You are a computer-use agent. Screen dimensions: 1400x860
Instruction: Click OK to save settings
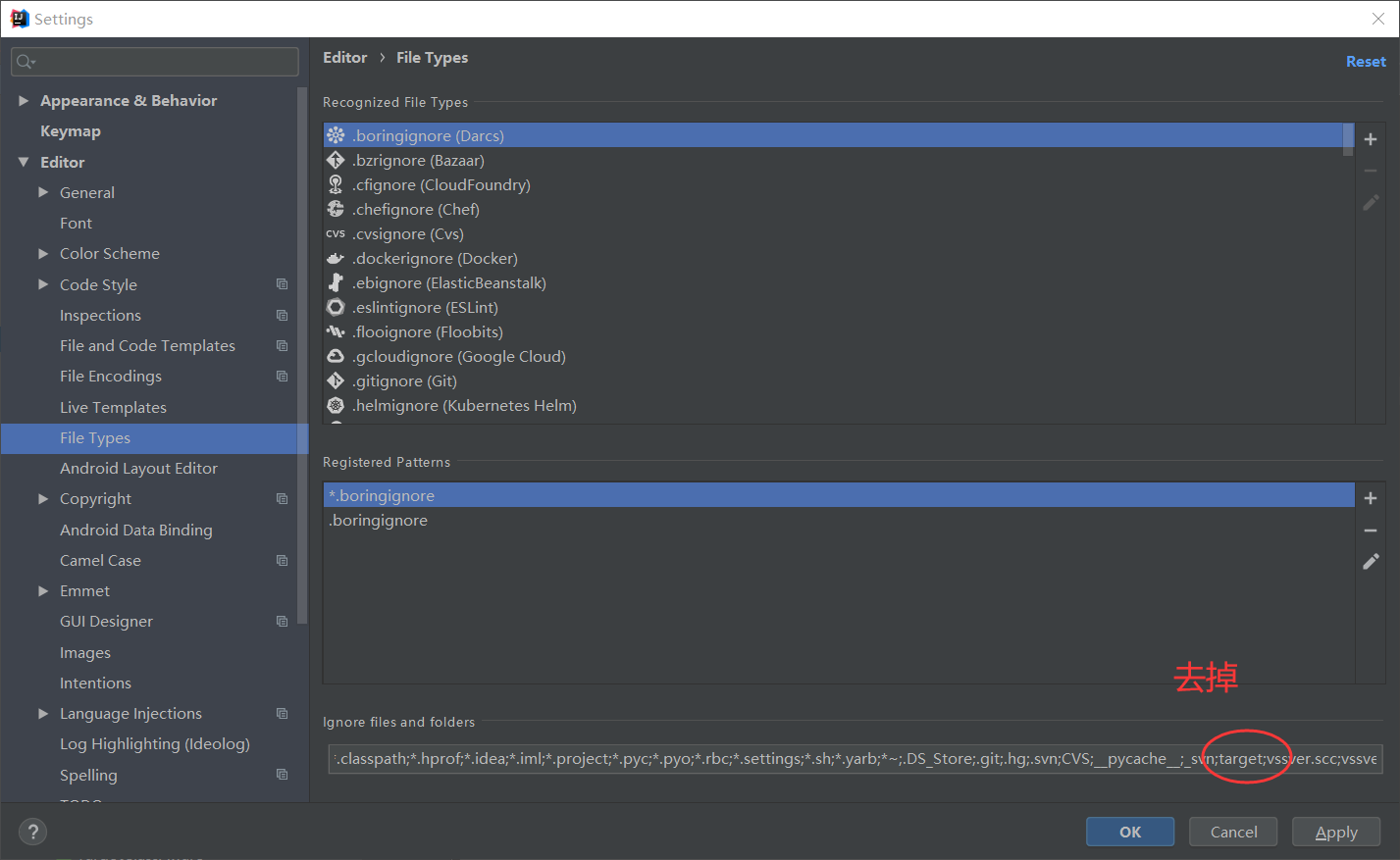[x=1129, y=831]
